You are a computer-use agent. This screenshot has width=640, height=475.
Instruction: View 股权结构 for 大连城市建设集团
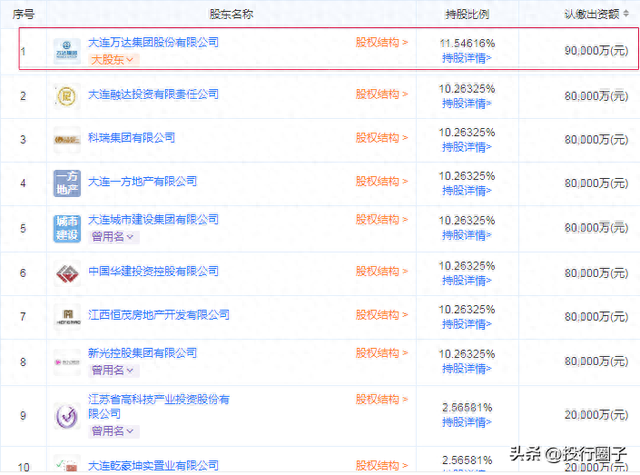[x=382, y=220]
